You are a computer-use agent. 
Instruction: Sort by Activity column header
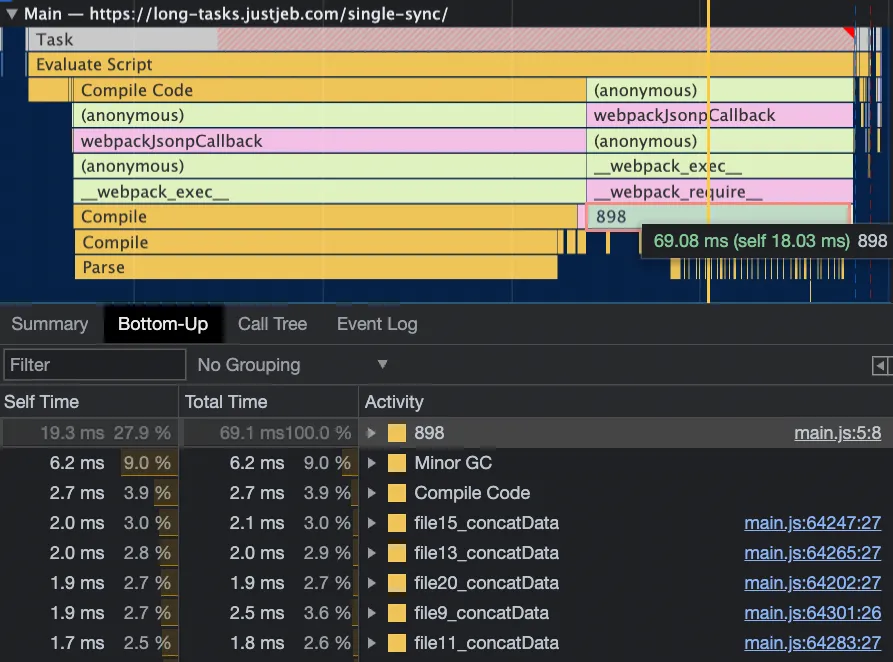[x=626, y=402]
